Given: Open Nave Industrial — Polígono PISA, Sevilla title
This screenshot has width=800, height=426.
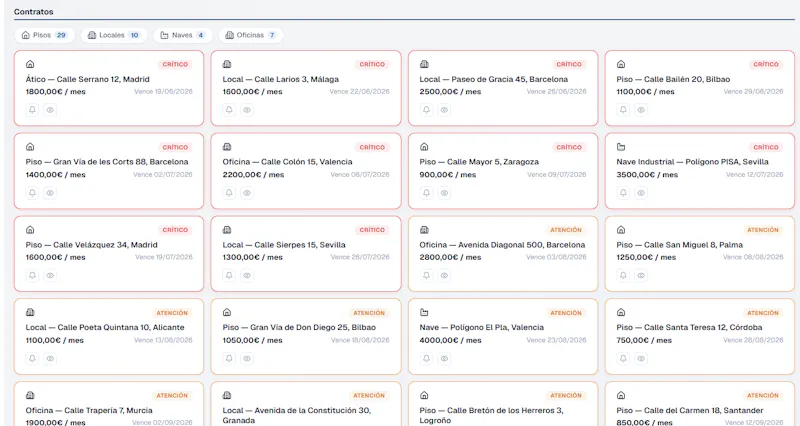Looking at the screenshot, I should 692,162.
